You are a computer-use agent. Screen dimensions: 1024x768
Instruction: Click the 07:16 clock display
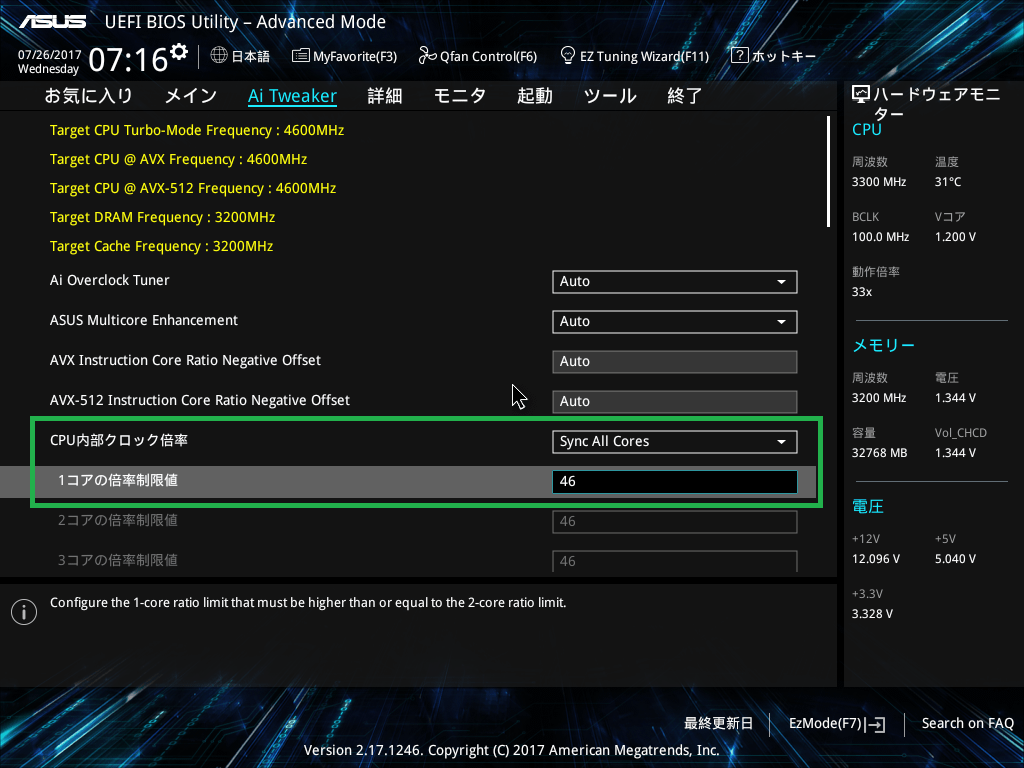point(129,59)
